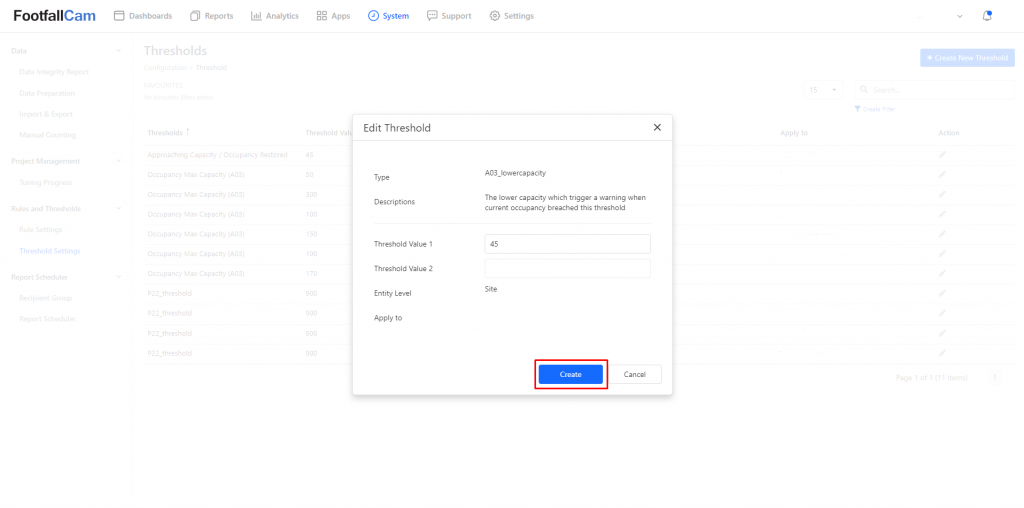Click the FootfallCam logo
The width and height of the screenshot is (1024, 508).
54,16
